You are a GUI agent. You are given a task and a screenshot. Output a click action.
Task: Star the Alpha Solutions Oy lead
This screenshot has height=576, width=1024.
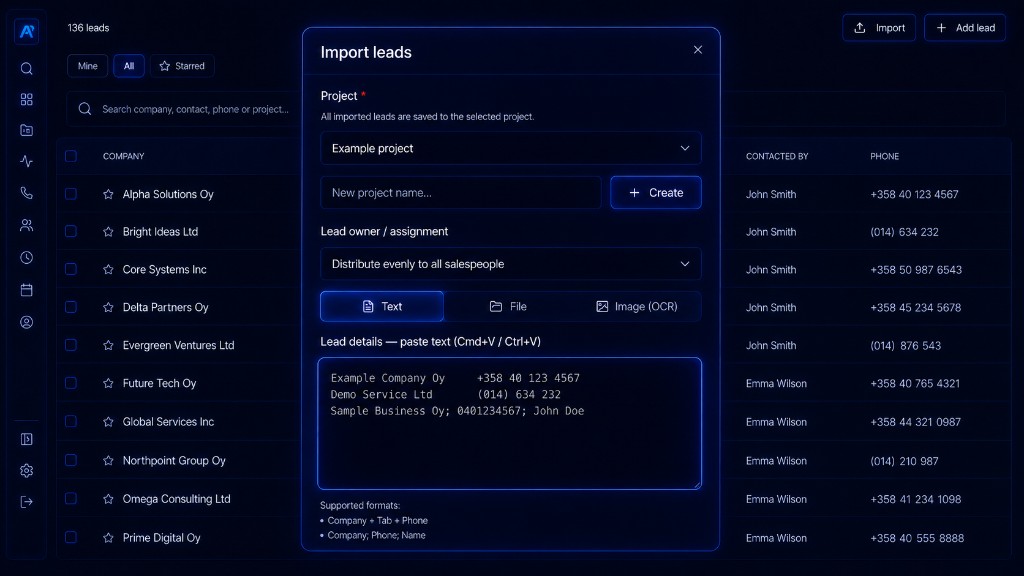click(108, 194)
